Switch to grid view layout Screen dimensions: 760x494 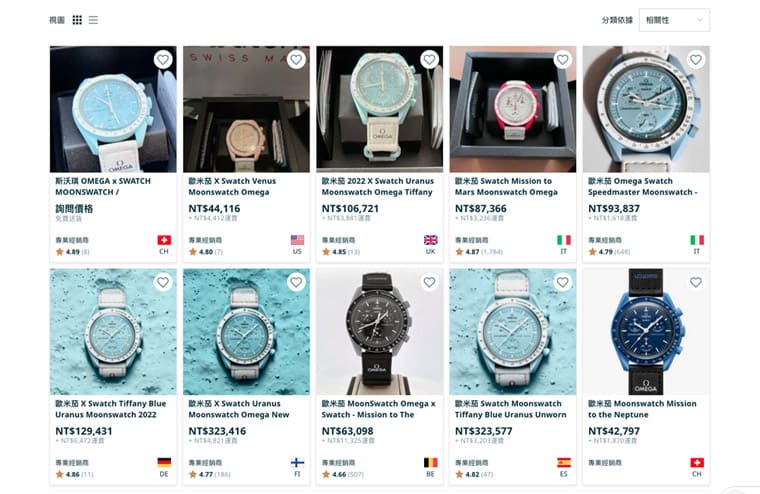77,20
